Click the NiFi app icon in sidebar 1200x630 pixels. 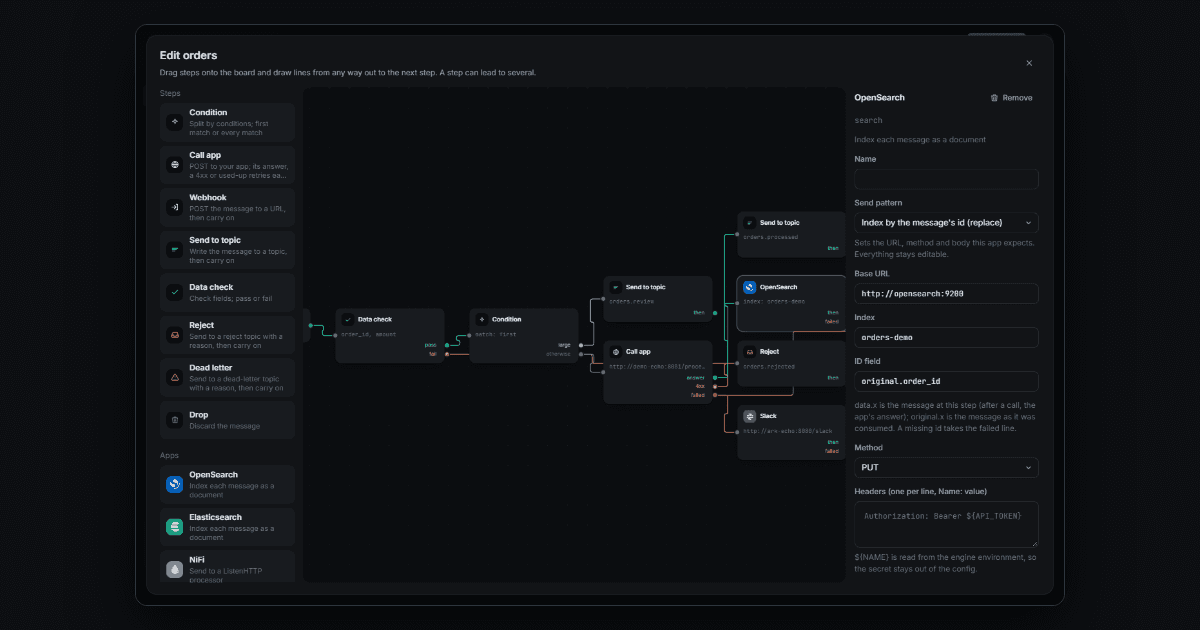(x=175, y=569)
